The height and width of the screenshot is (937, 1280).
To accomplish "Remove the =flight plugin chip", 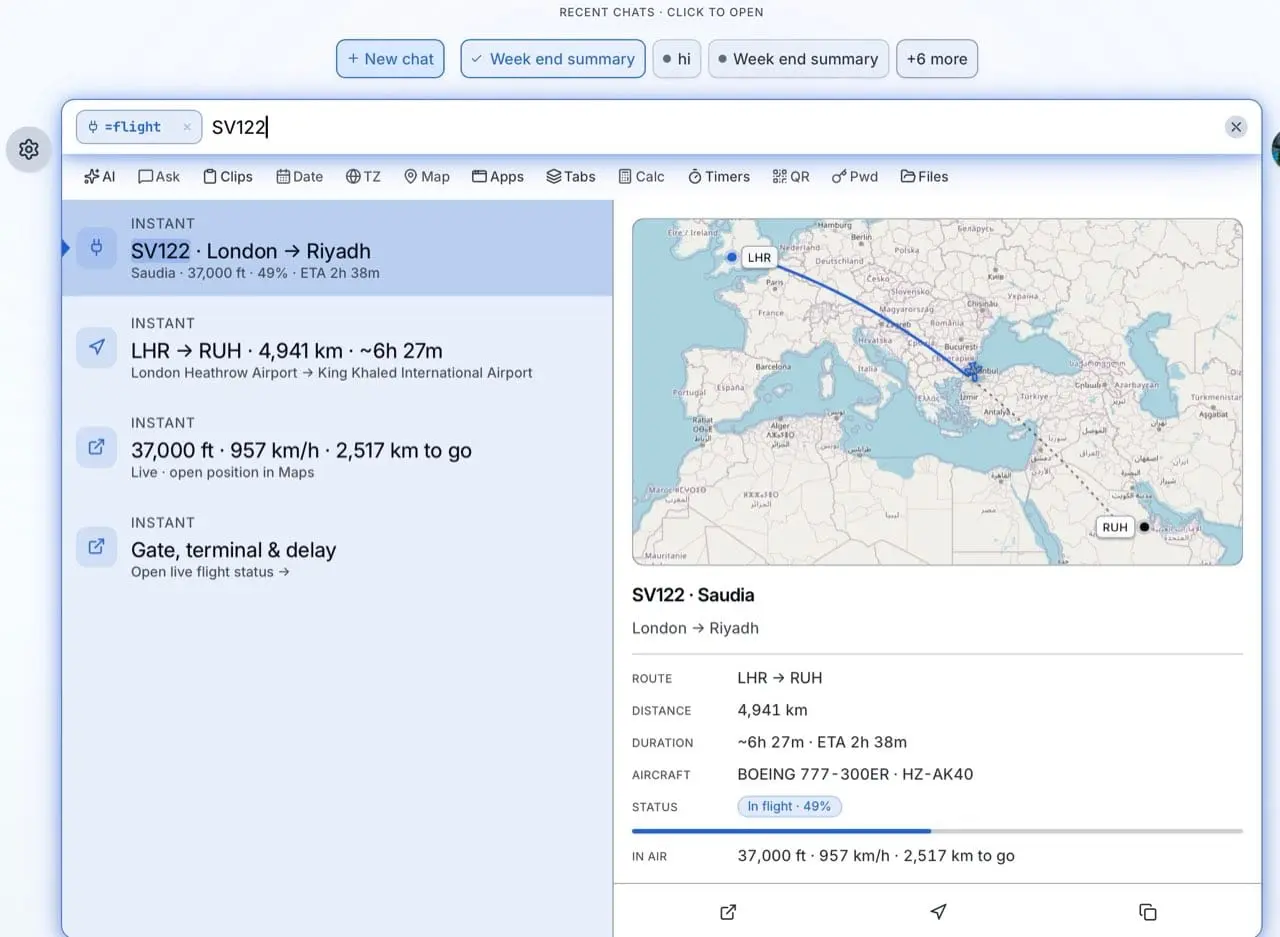I will [x=187, y=127].
